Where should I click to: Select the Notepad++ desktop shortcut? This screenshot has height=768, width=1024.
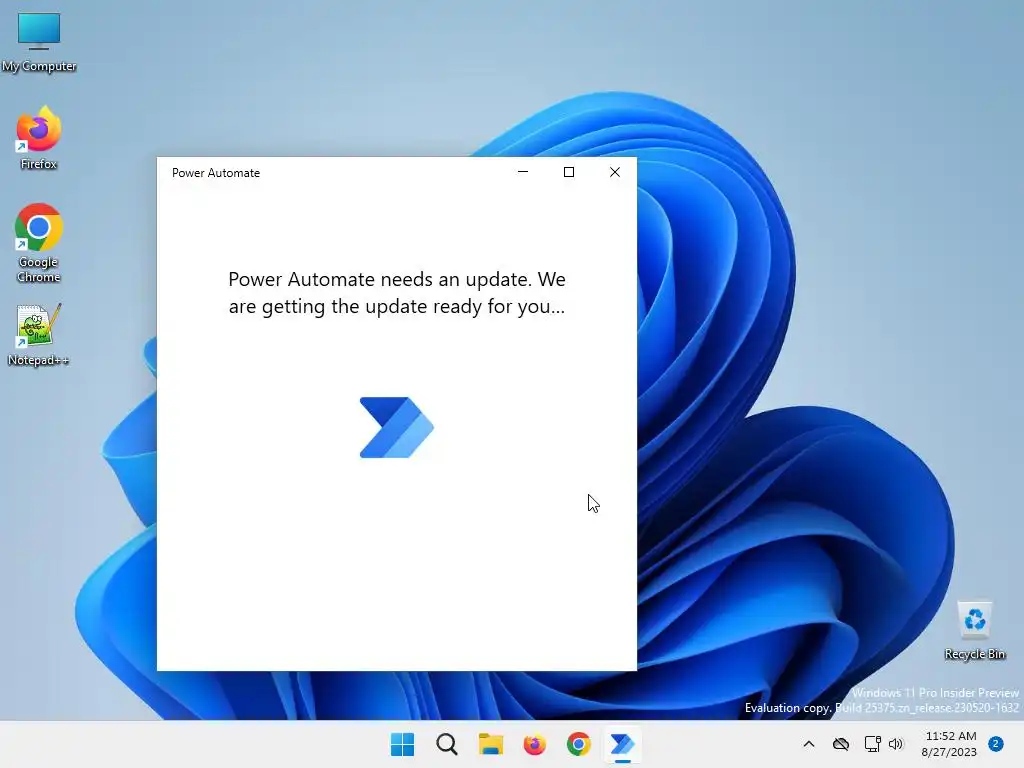tap(38, 335)
